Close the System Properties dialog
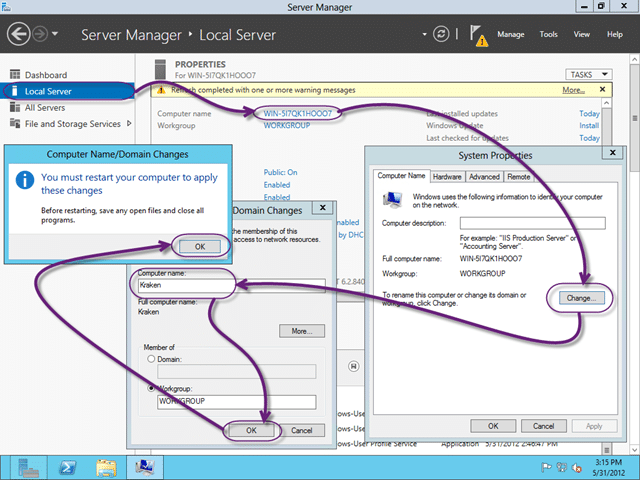 (x=613, y=153)
